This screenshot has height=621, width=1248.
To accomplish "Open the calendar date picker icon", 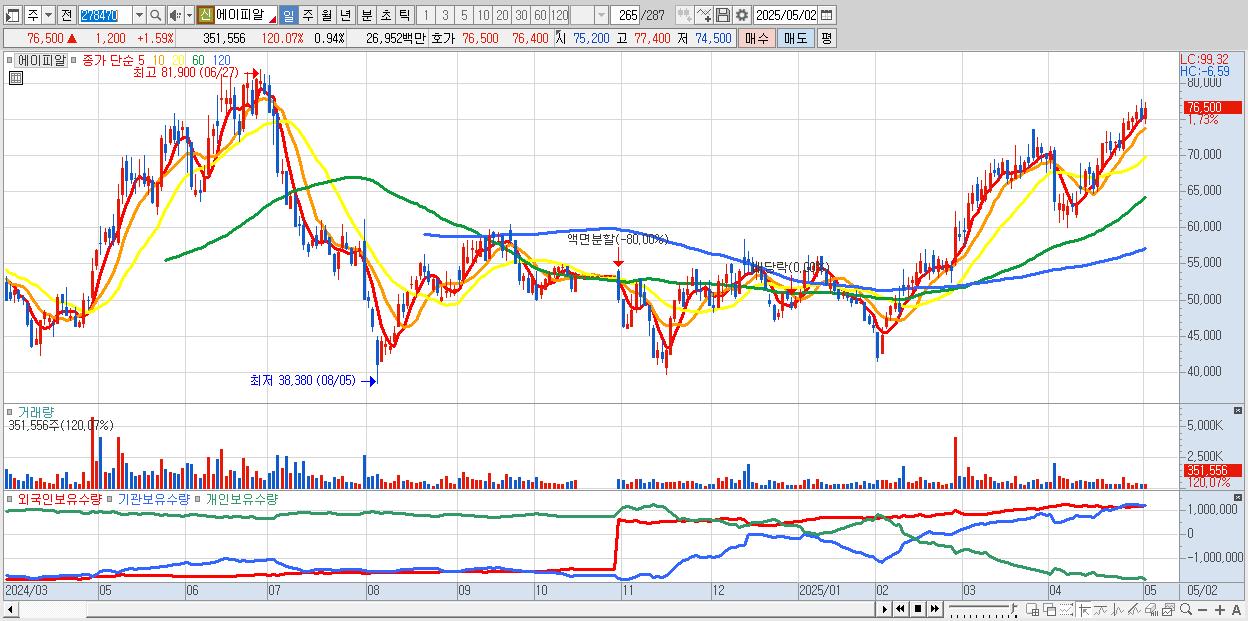I will tap(826, 15).
